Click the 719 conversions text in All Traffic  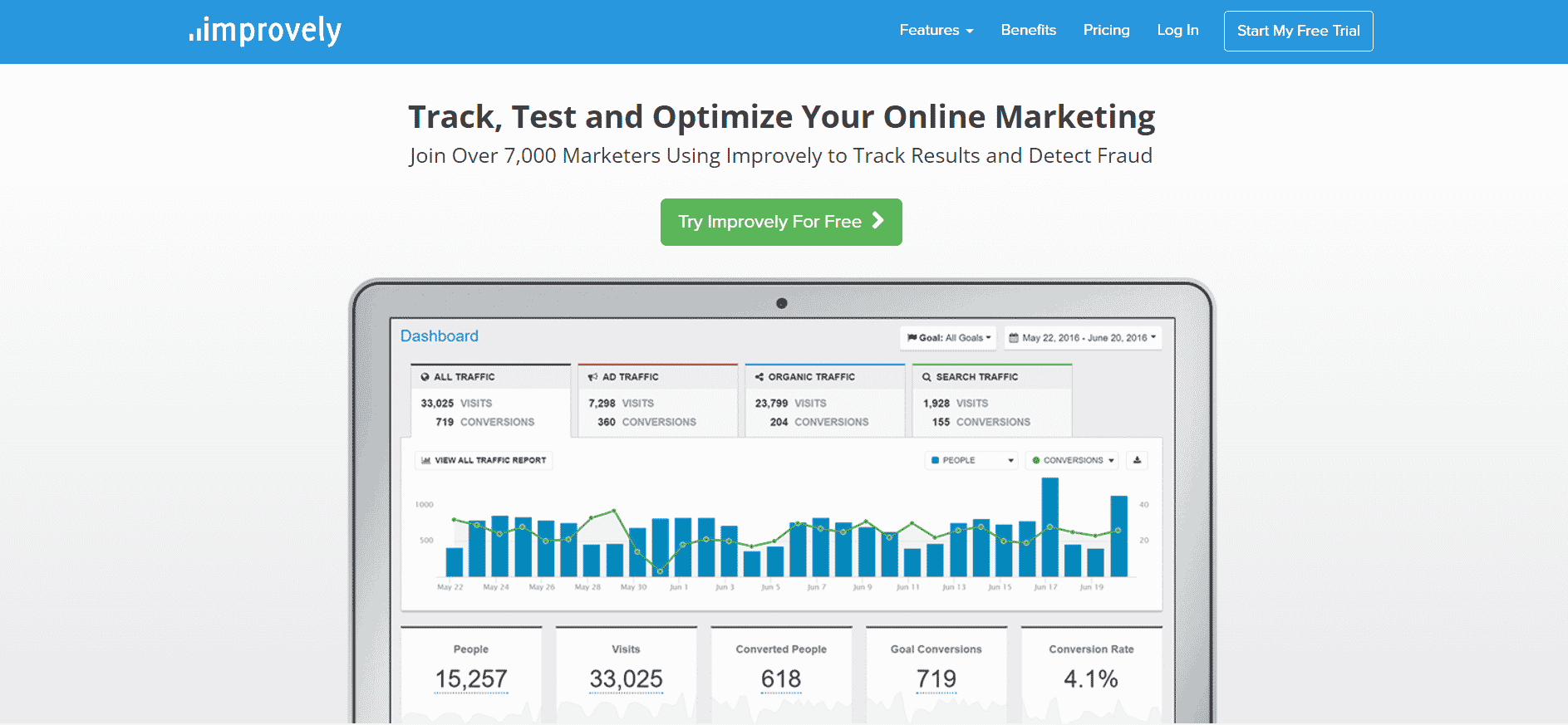485,423
